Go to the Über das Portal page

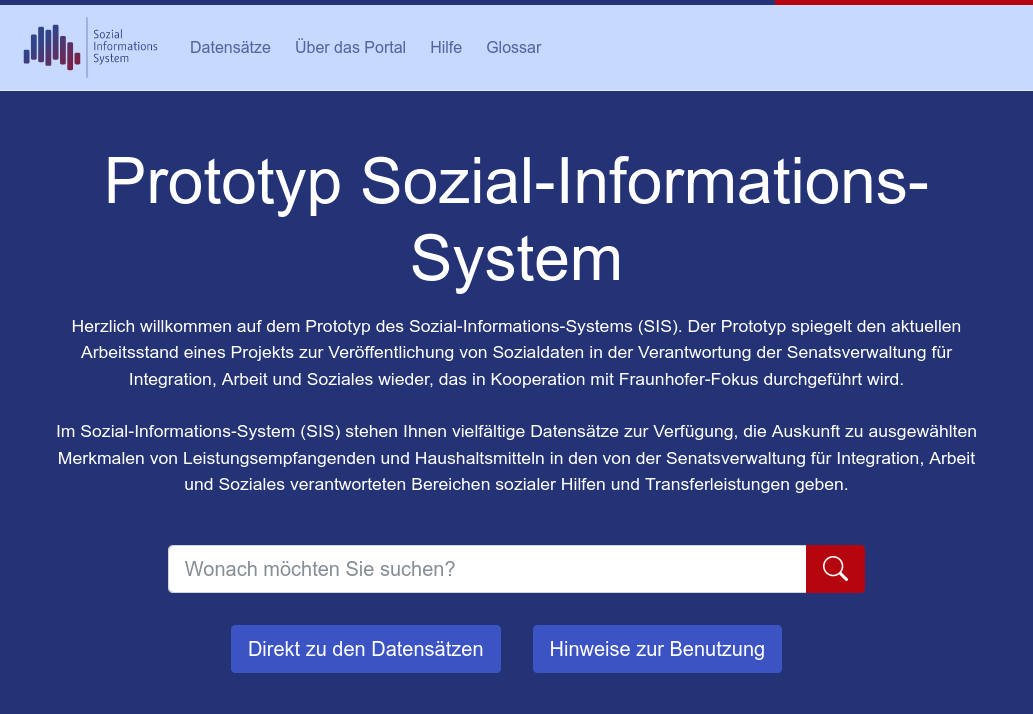pos(350,47)
